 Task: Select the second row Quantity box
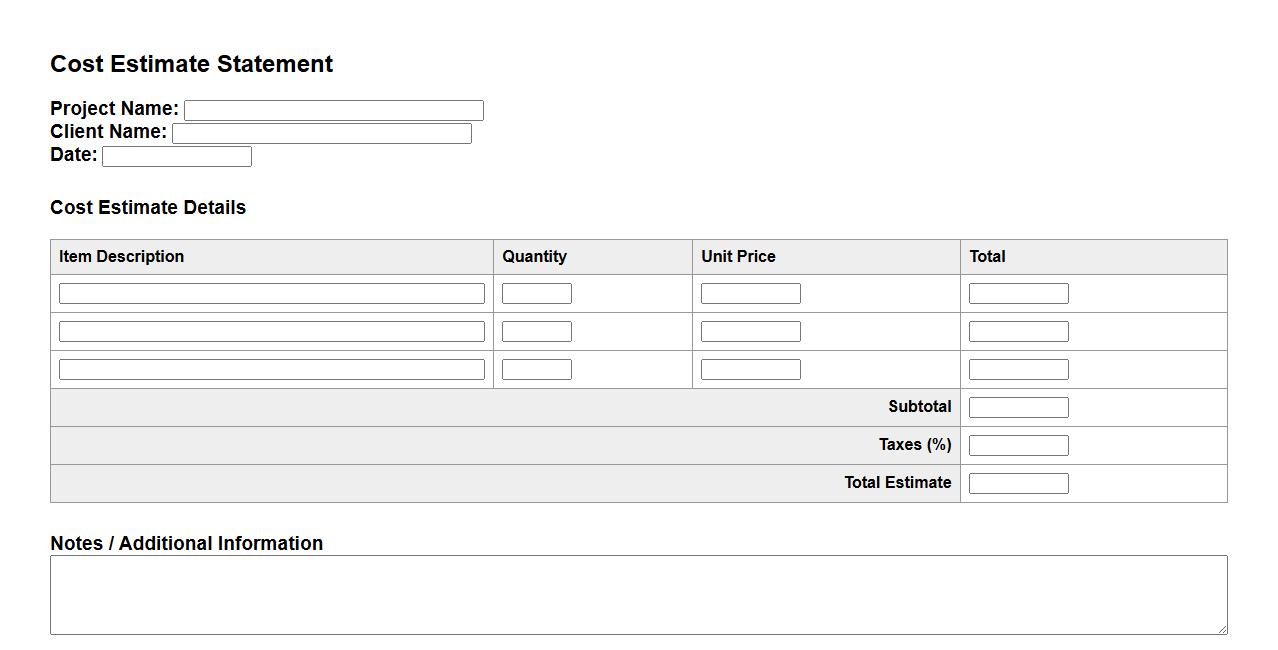coord(536,331)
